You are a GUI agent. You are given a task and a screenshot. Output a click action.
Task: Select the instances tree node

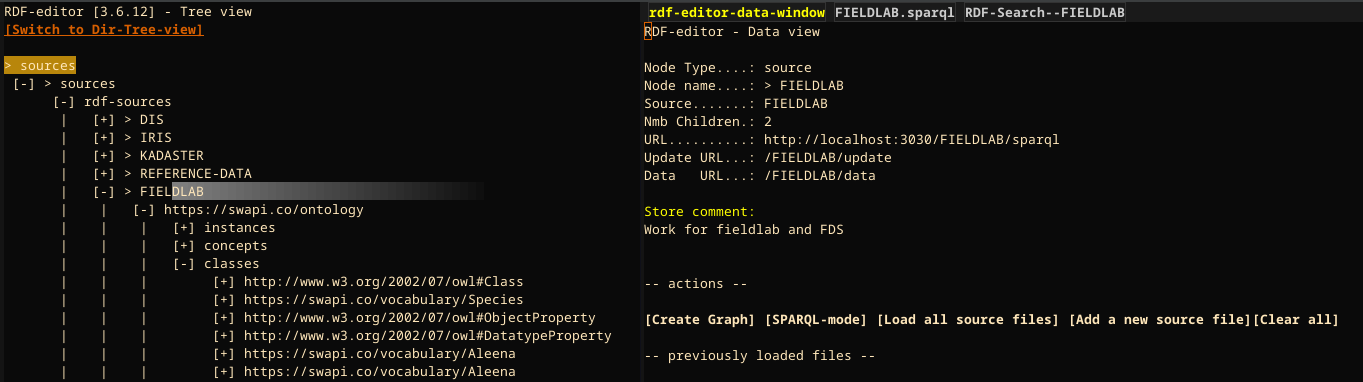click(x=240, y=228)
